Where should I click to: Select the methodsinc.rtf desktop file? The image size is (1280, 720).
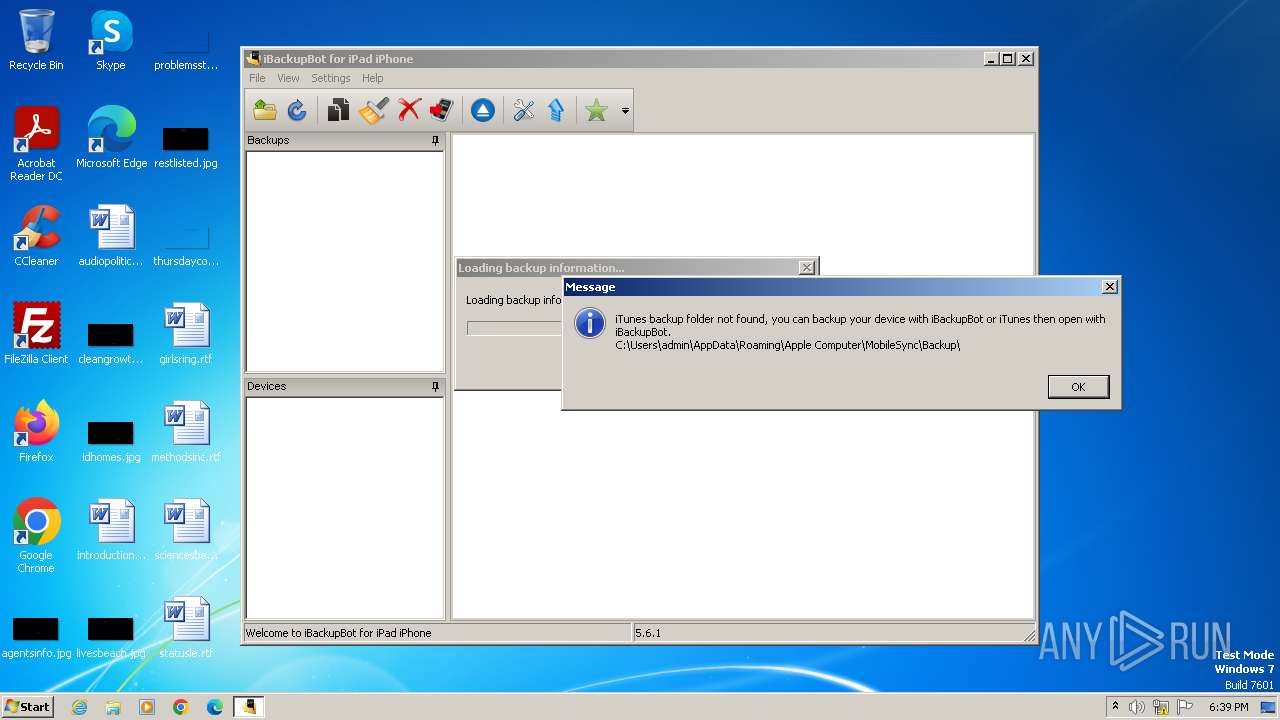click(x=186, y=432)
